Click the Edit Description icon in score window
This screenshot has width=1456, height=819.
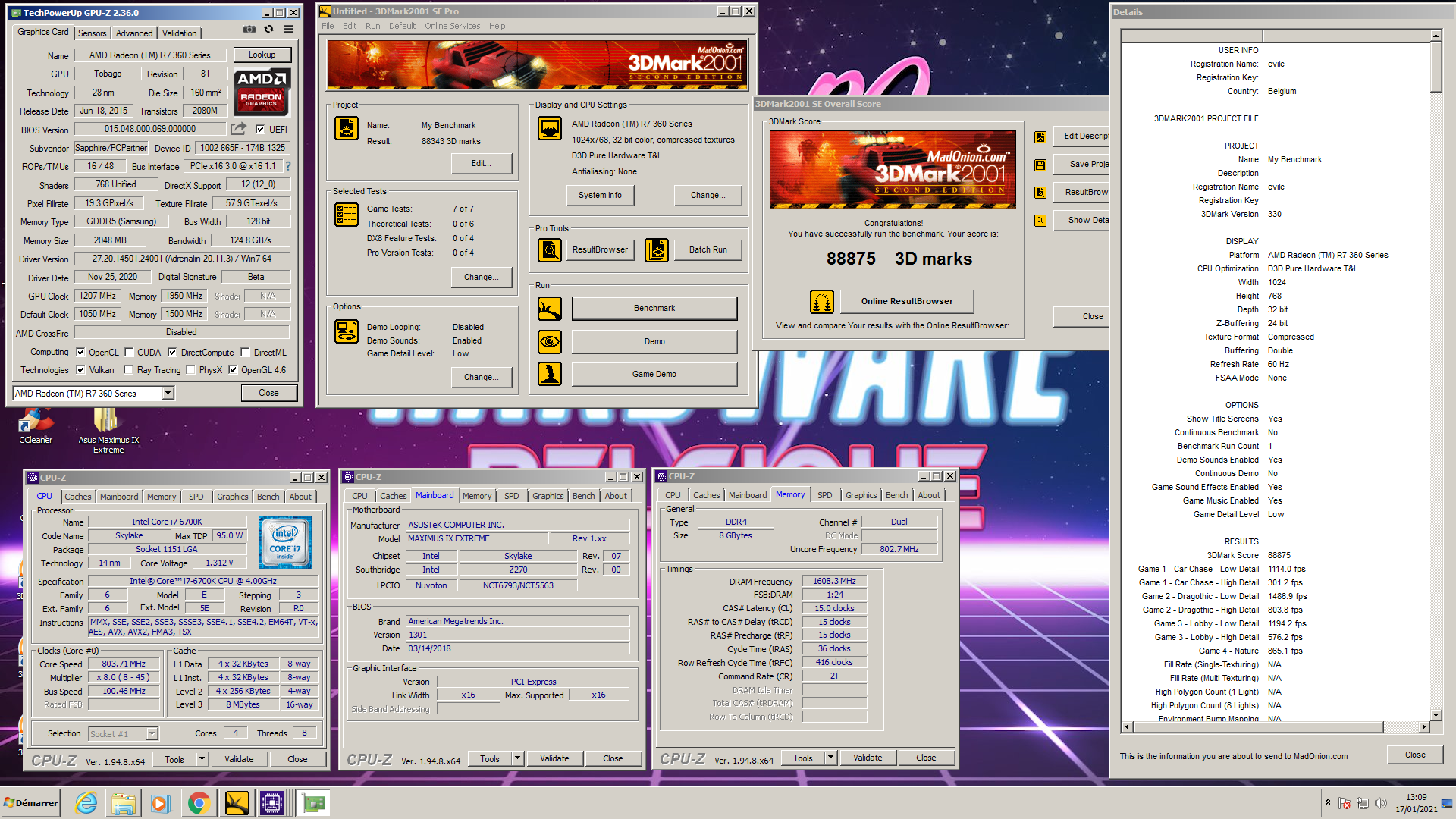pyautogui.click(x=1040, y=137)
